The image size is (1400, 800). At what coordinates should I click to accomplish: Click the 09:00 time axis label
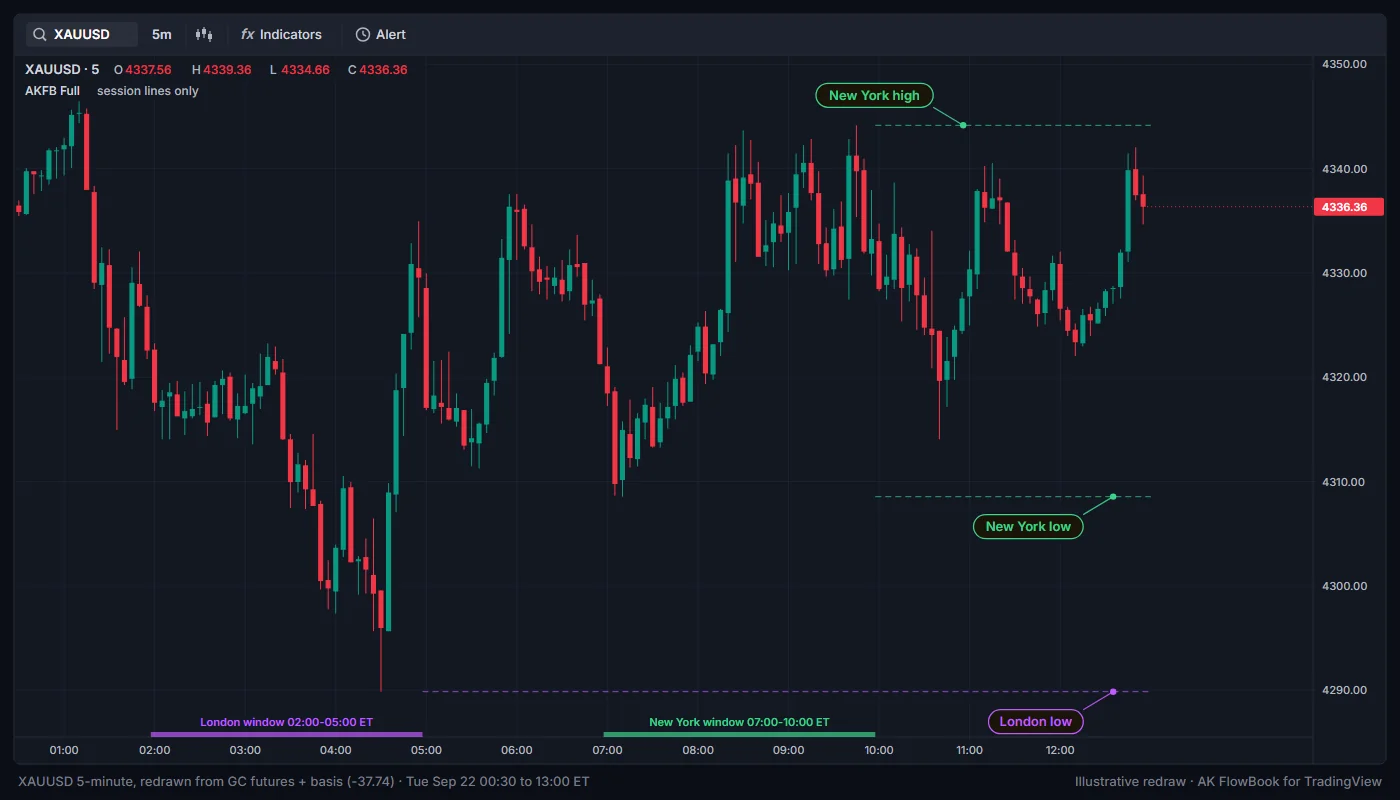[x=788, y=750]
